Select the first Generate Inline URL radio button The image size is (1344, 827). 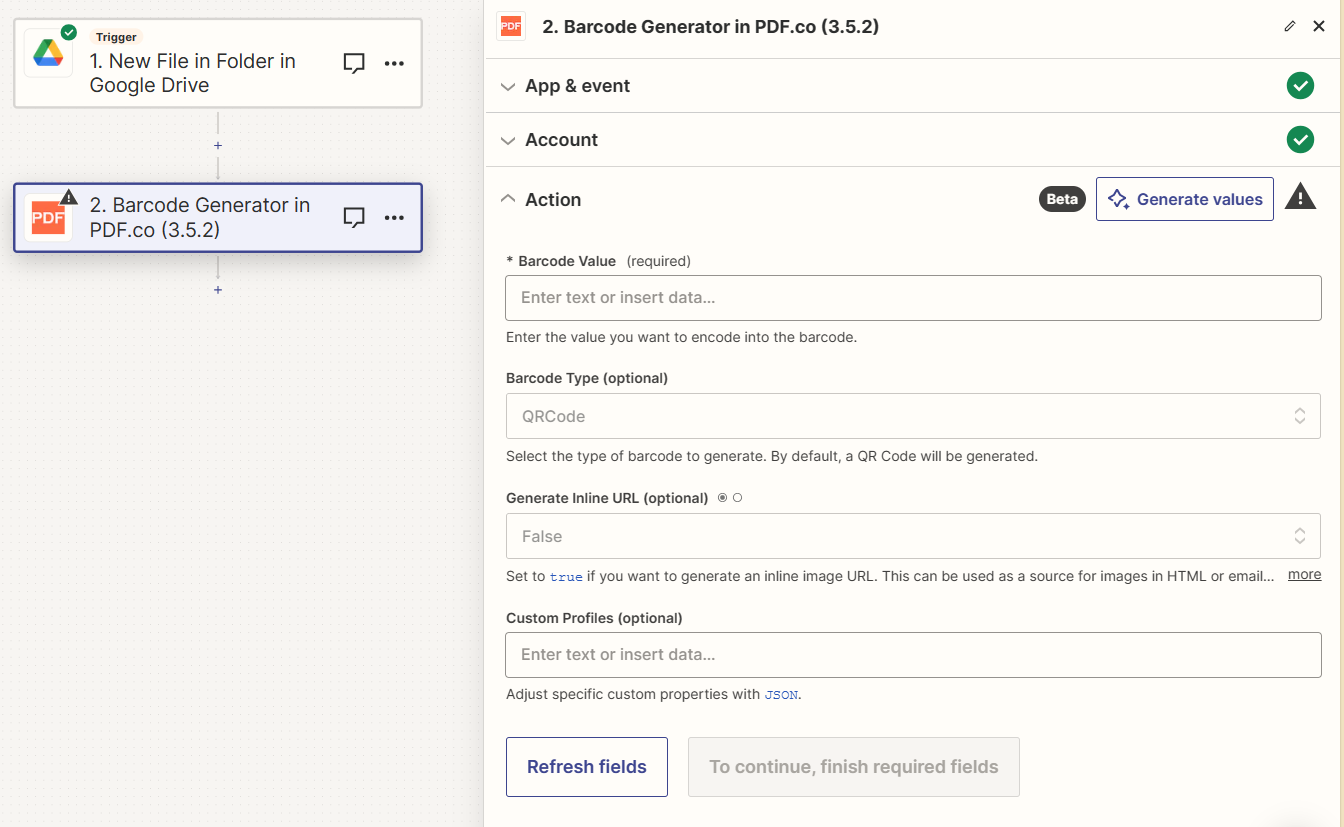coord(722,497)
